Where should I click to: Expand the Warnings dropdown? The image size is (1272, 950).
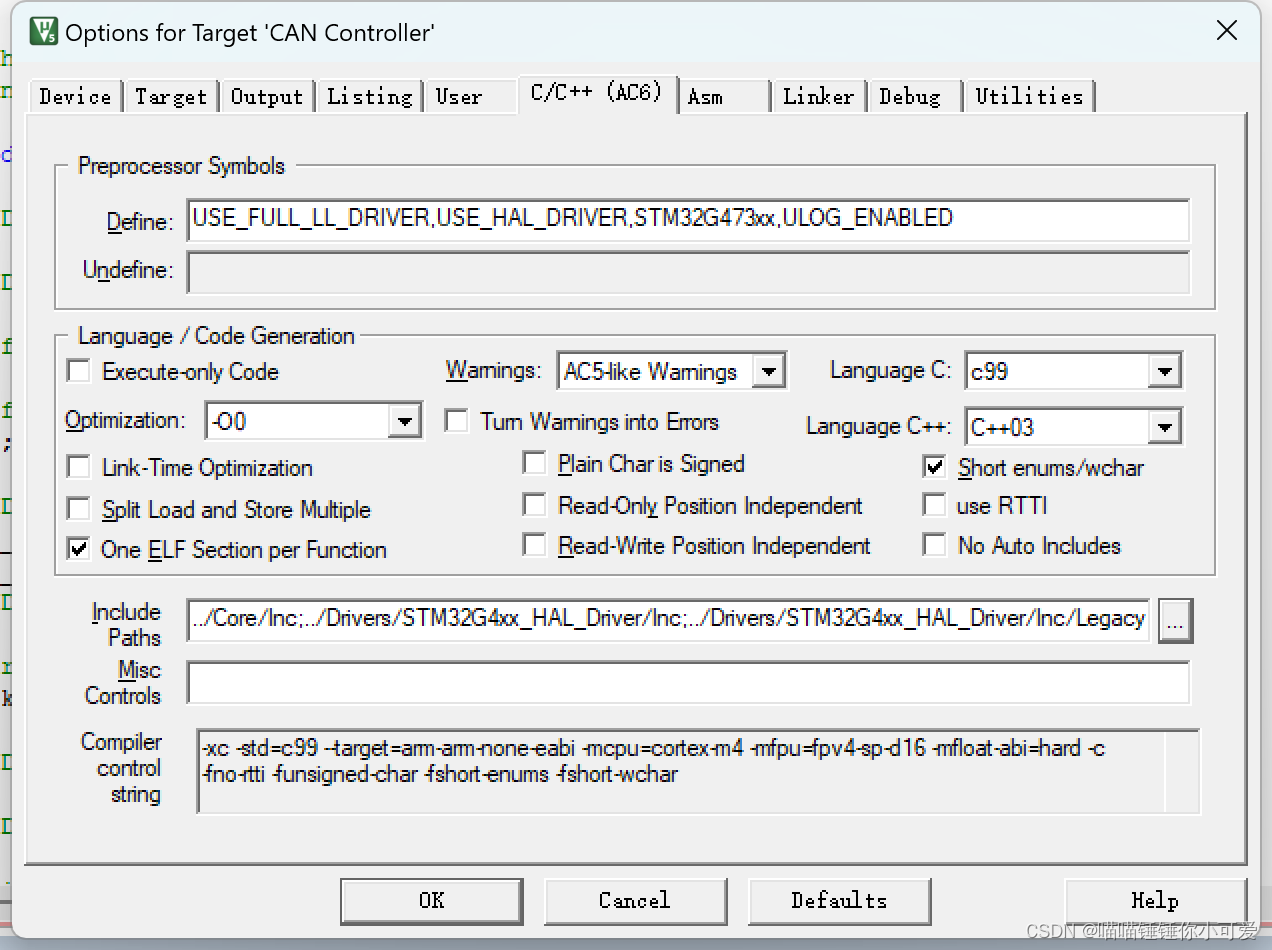click(x=767, y=371)
